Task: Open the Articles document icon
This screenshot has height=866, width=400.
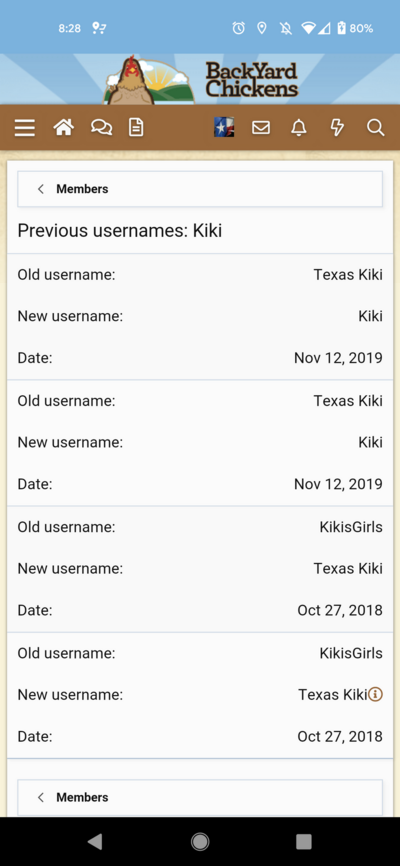Action: click(x=136, y=128)
